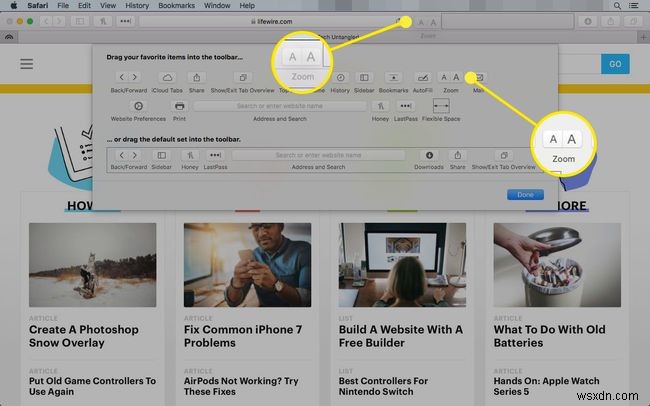Screen dimensions: 650x406
Task: Click the Forward arrow in the favorite items row
Action: 135,77
